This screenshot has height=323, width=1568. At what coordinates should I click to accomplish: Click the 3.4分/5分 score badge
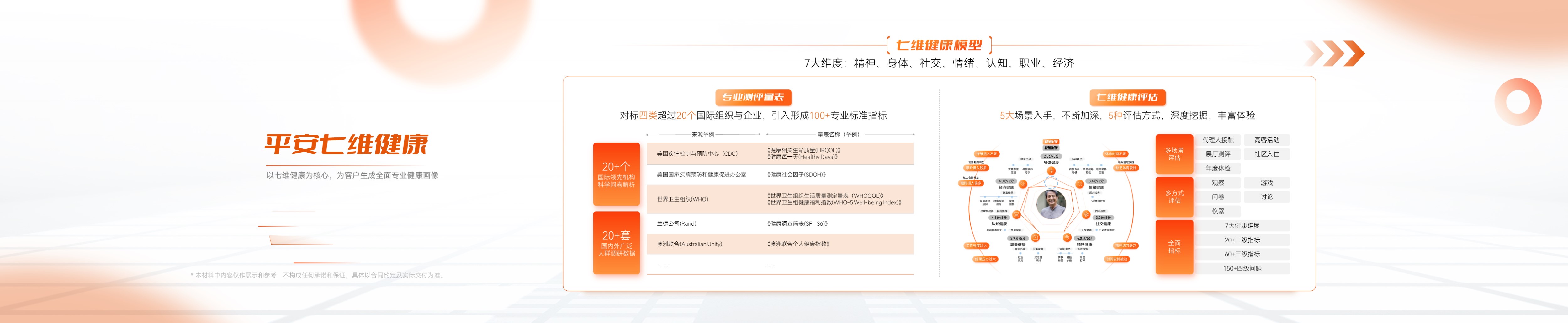click(x=1096, y=181)
